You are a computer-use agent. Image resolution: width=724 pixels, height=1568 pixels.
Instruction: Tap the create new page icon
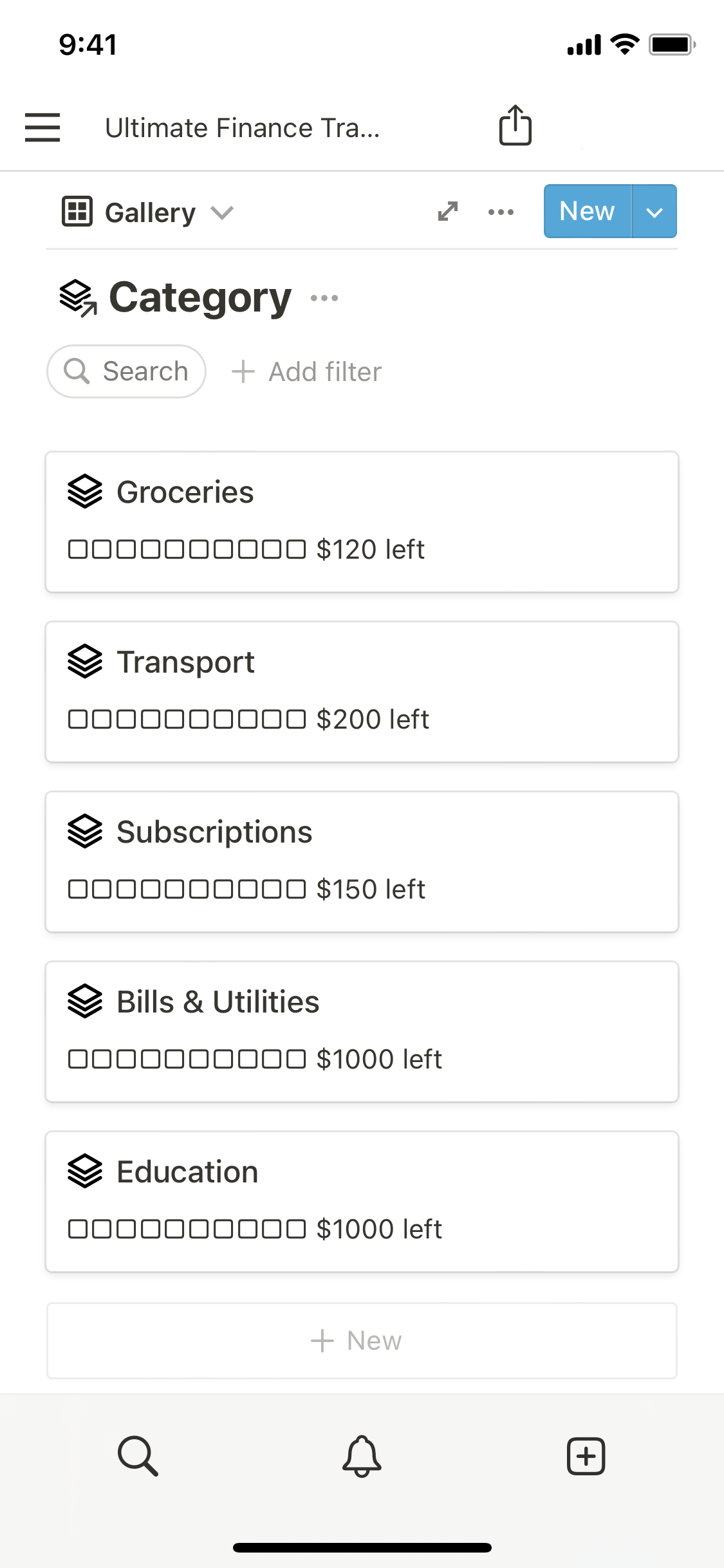pyautogui.click(x=586, y=1455)
